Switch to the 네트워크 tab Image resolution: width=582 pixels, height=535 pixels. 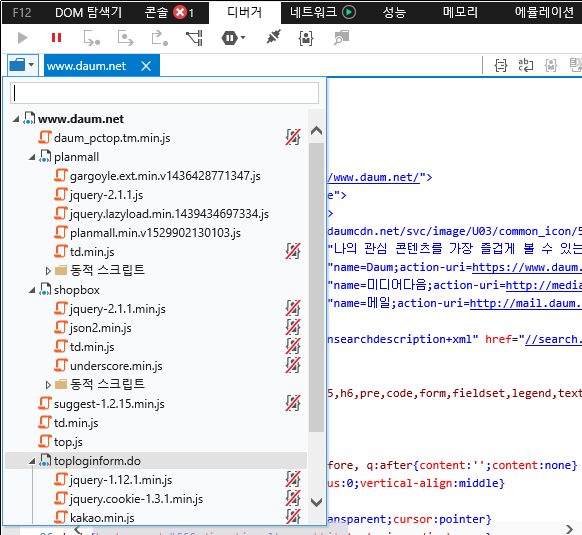pos(323,12)
